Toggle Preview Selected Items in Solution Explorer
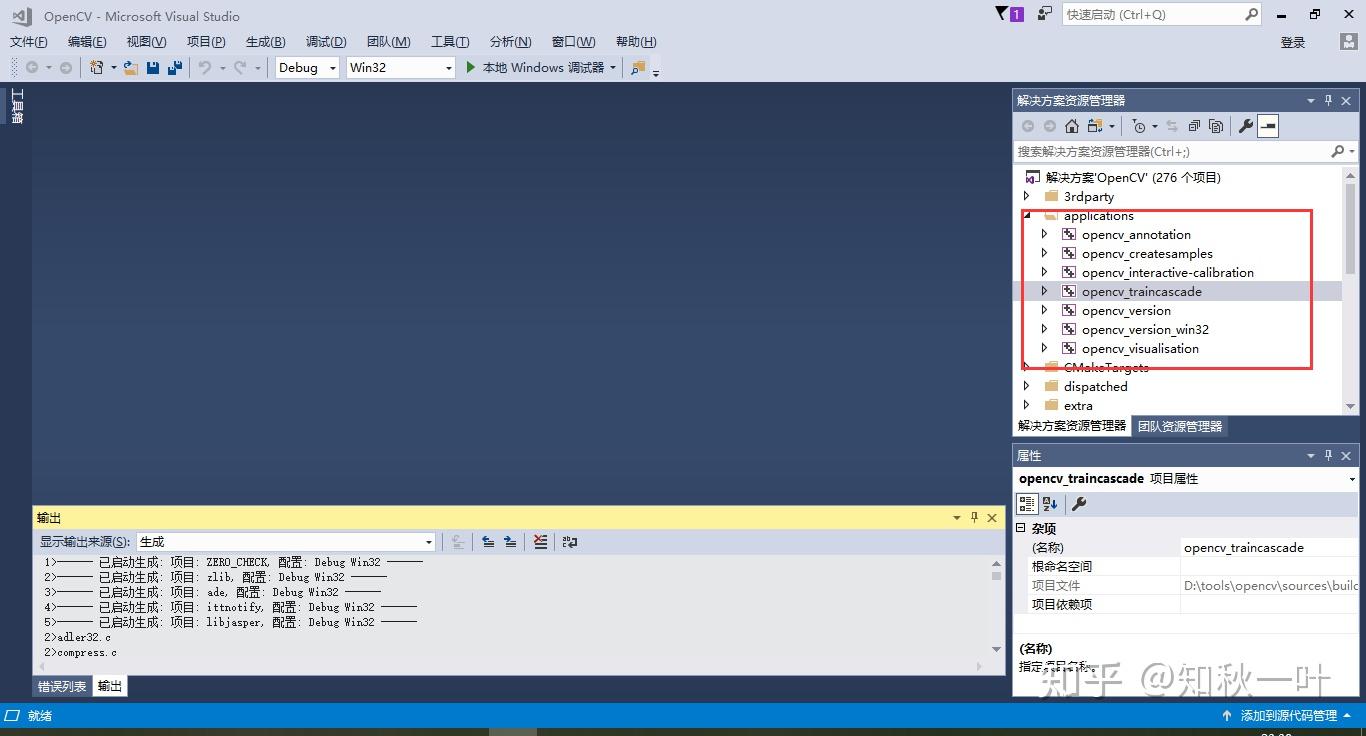This screenshot has width=1366, height=736. tap(1268, 126)
